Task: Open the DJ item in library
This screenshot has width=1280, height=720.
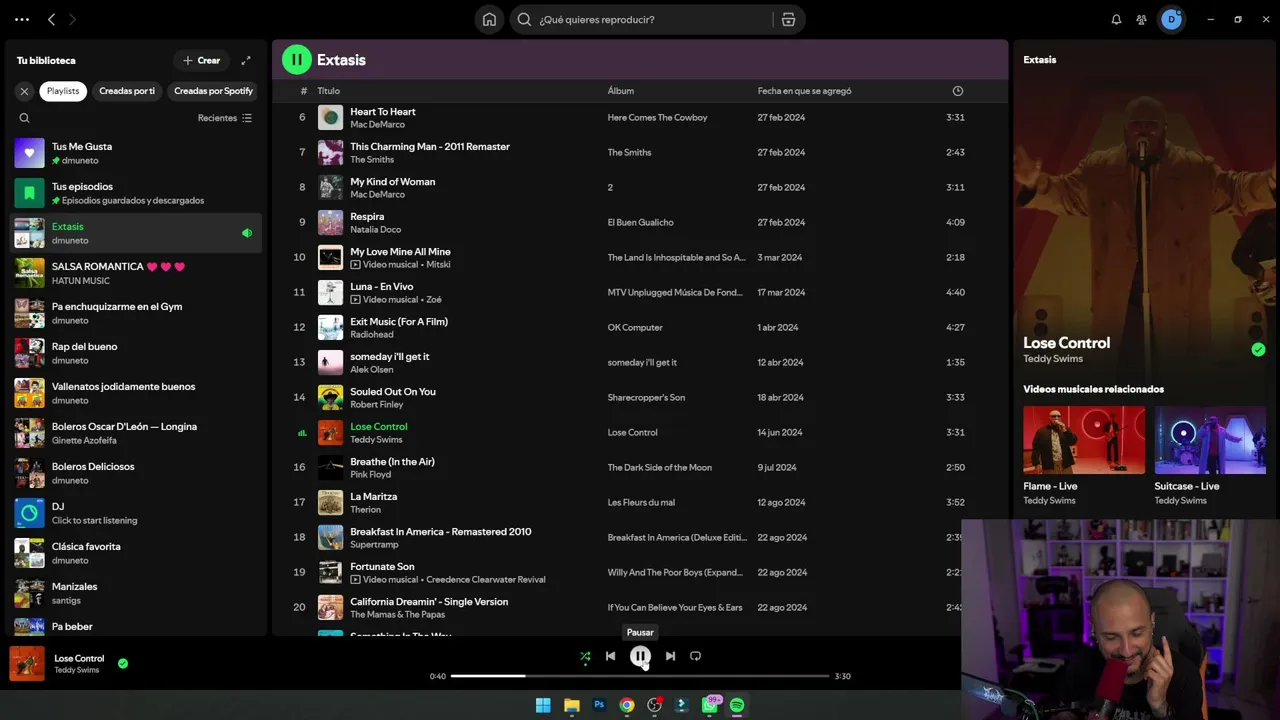Action: click(x=136, y=513)
